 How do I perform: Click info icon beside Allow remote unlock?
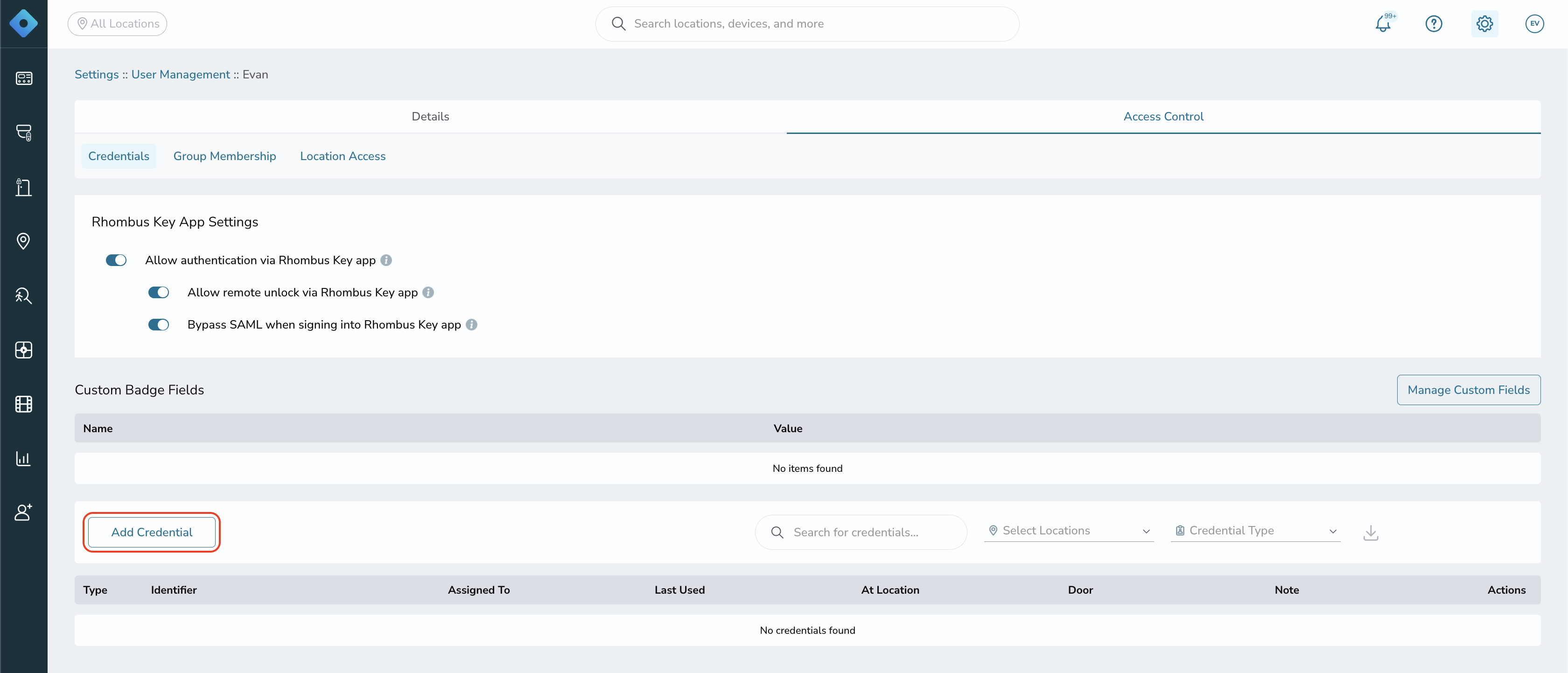point(428,293)
